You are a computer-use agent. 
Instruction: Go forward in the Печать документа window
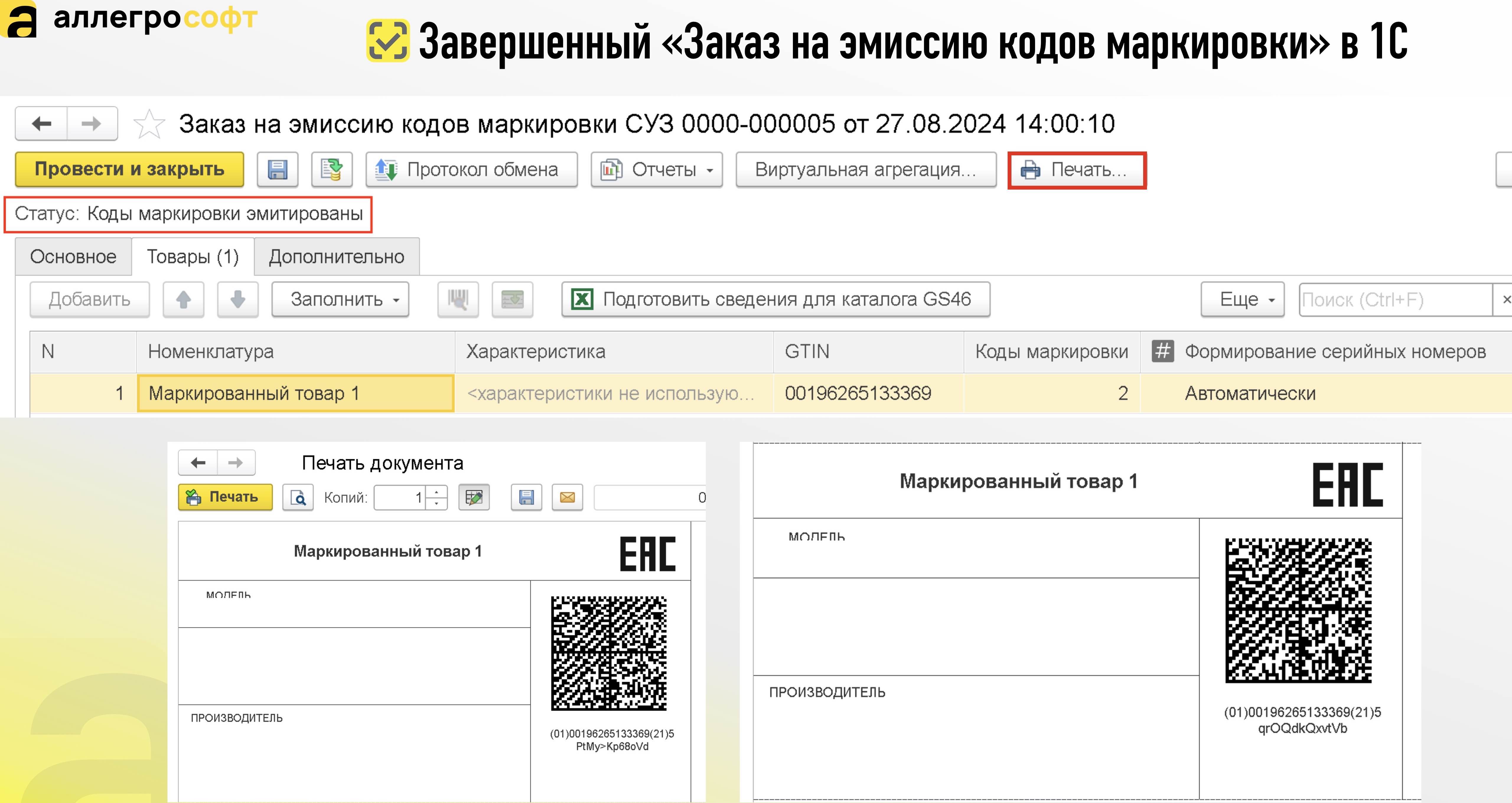coord(236,462)
